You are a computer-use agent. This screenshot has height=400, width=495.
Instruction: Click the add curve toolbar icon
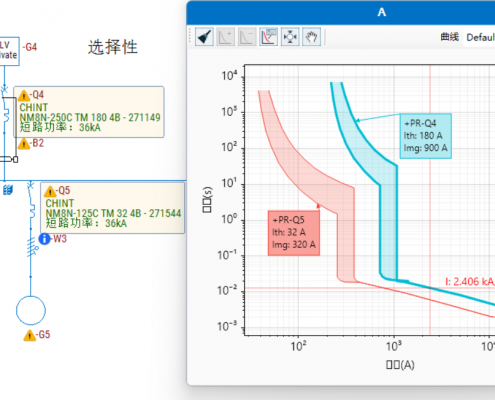(x=226, y=37)
